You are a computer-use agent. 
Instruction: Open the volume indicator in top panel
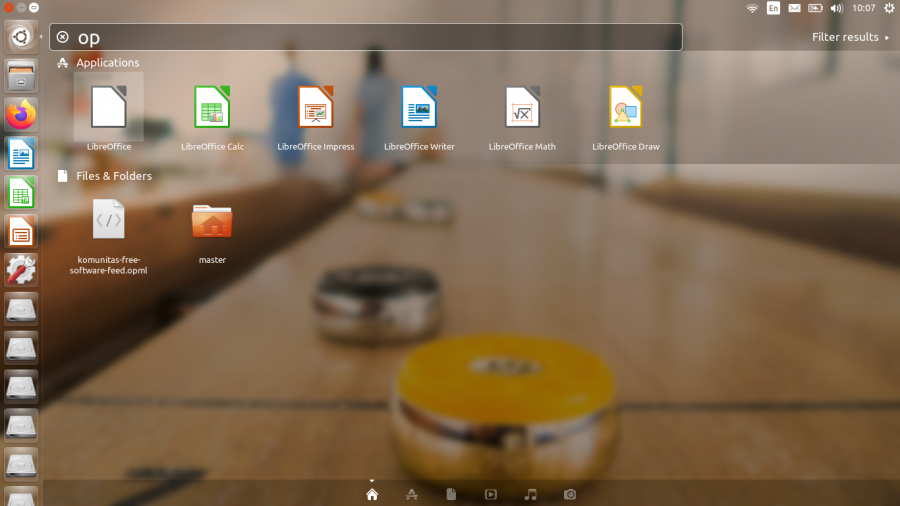click(836, 8)
